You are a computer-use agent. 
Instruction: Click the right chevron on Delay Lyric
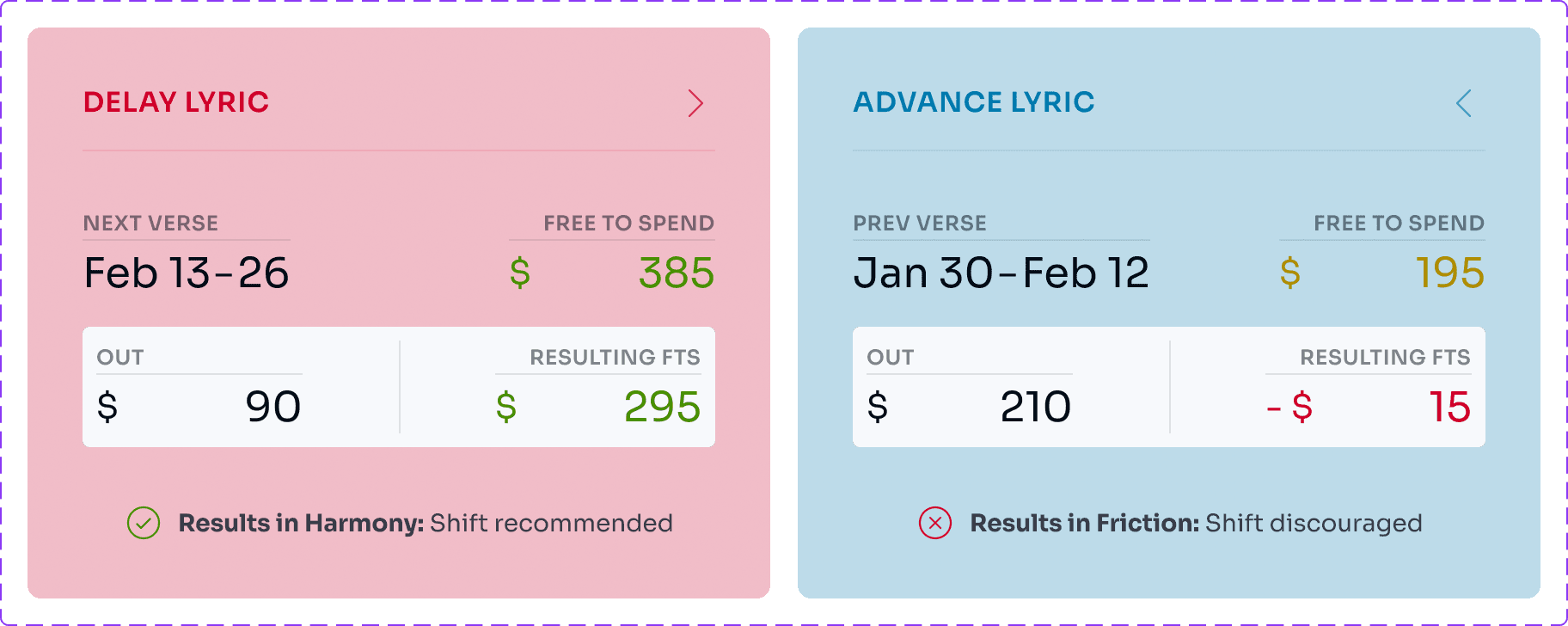click(x=695, y=103)
